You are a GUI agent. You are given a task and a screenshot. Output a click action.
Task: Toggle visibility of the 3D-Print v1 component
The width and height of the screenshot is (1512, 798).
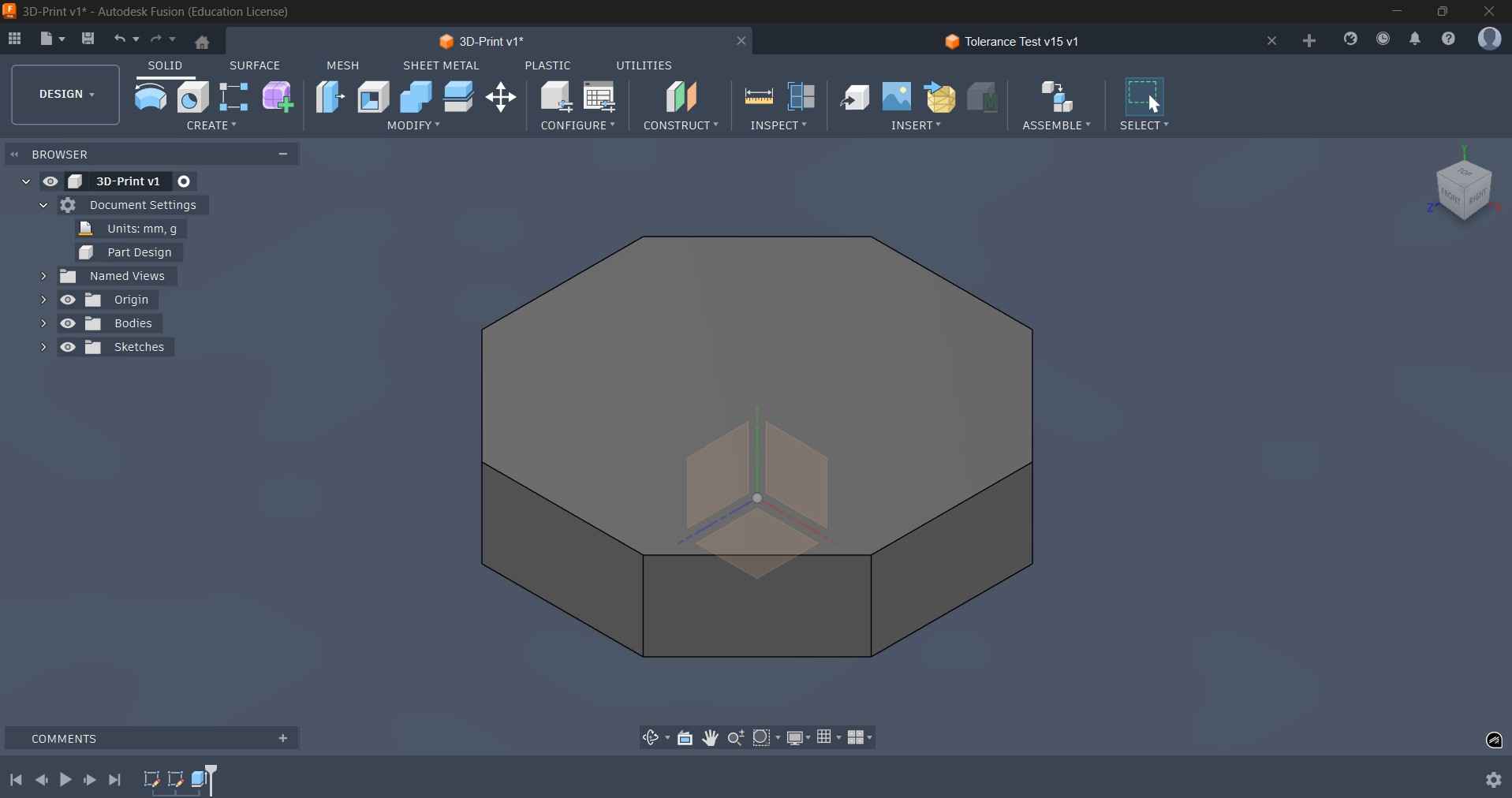[x=50, y=181]
